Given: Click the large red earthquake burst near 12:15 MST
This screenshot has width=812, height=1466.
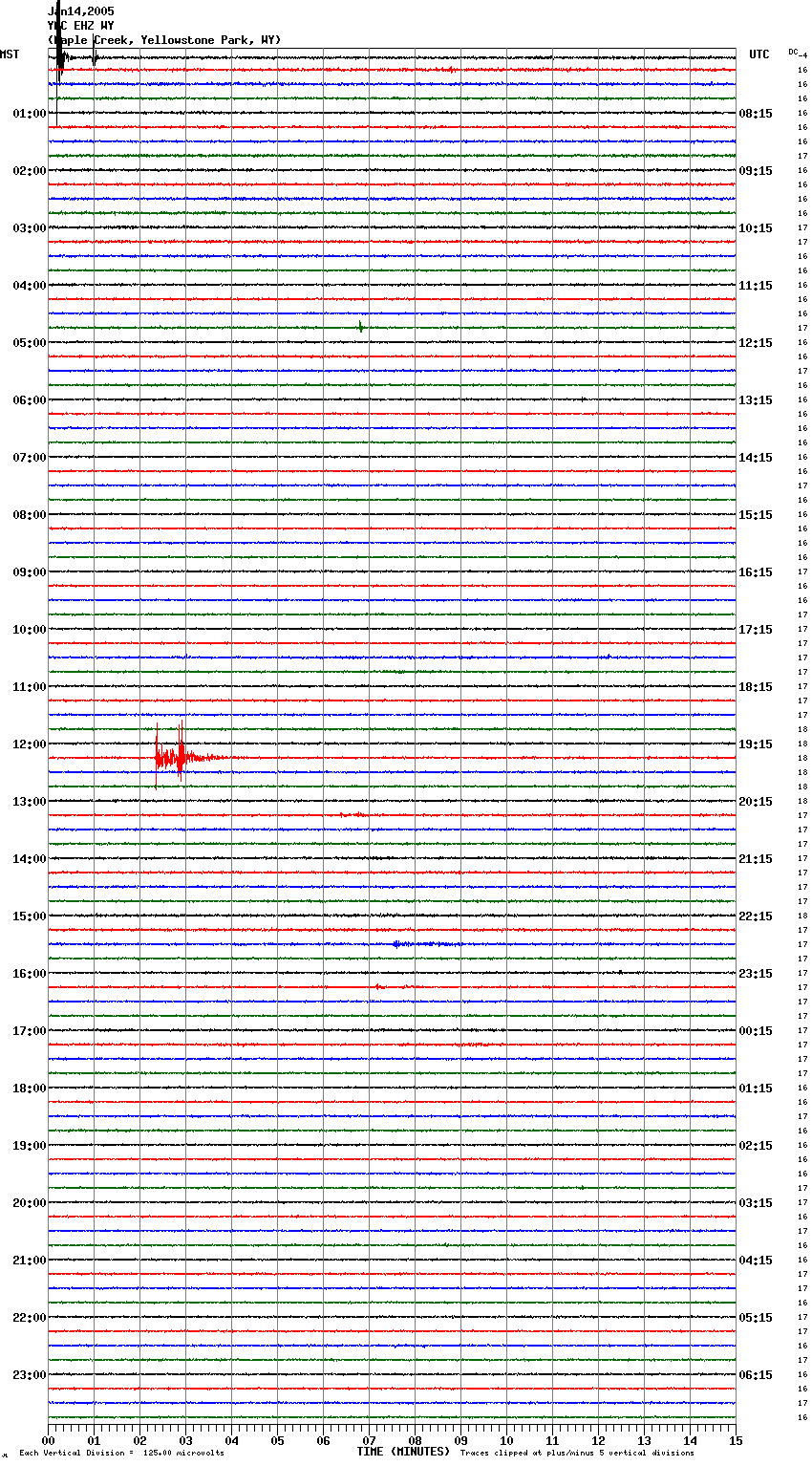Looking at the screenshot, I should [x=181, y=758].
